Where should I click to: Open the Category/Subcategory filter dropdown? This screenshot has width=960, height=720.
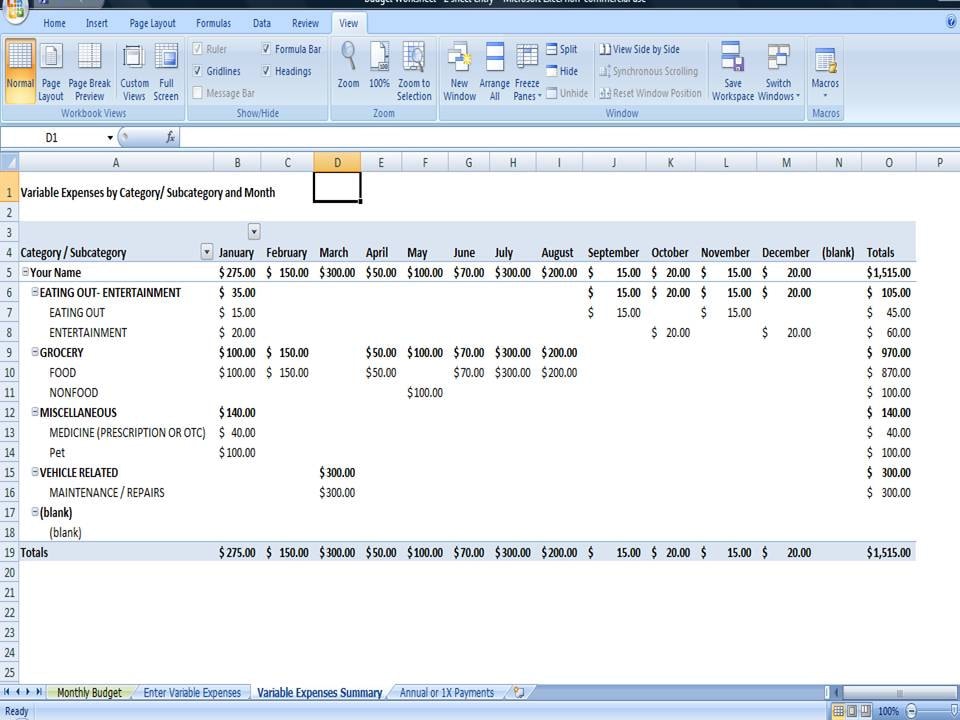coord(207,252)
